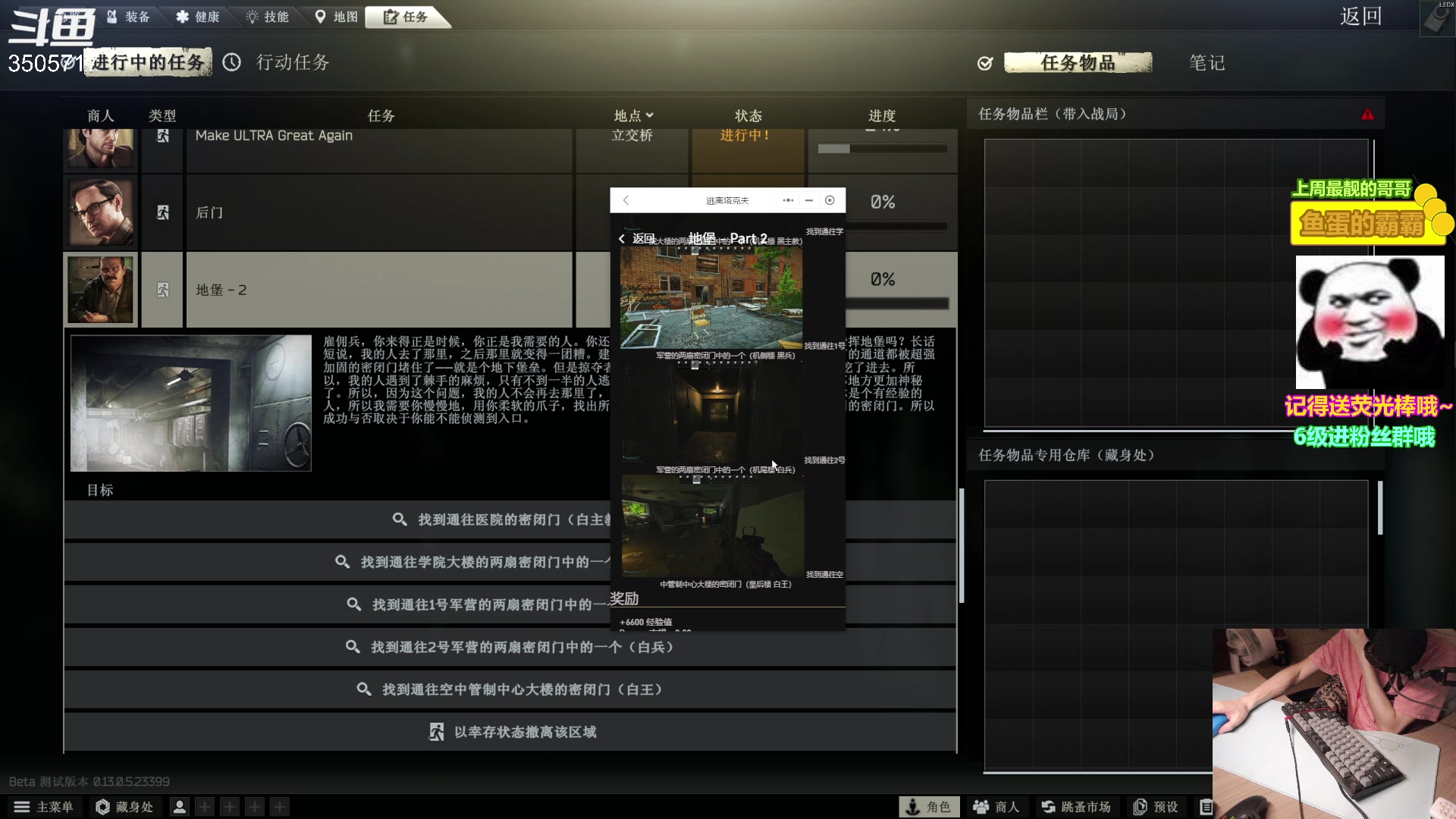Screen dimensions: 1456x819
Task: Open the 技能 skills tab
Action: coord(267,17)
